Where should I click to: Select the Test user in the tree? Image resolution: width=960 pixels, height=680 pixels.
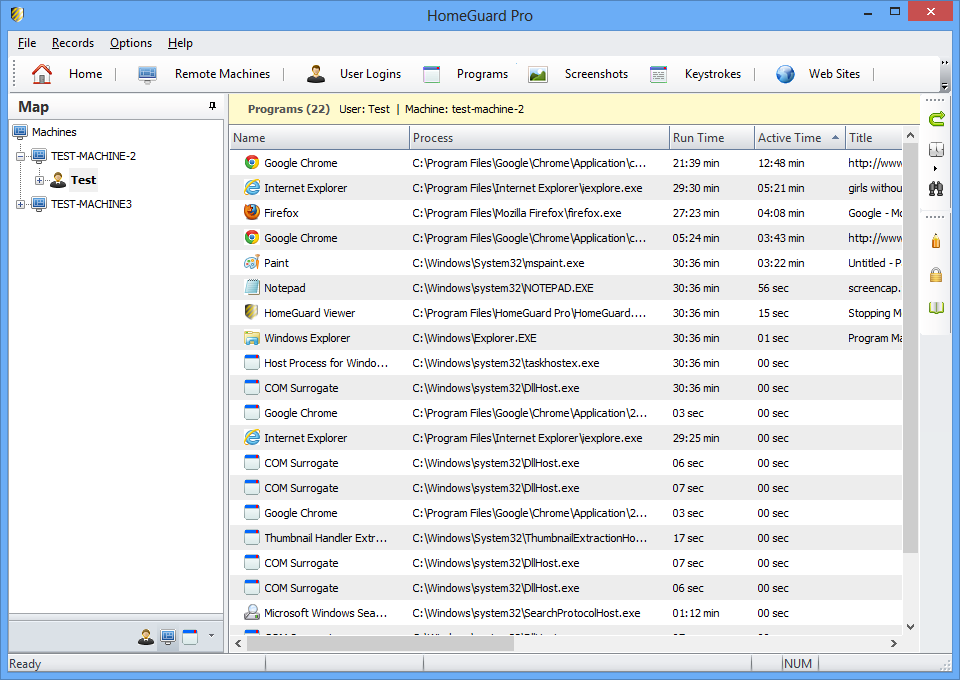83,180
